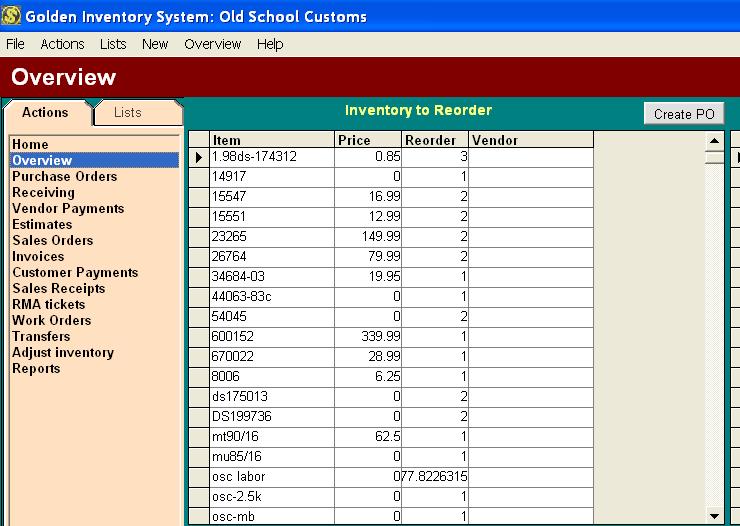Go to Home in sidebar
Screen dimensions: 740x526
[x=94, y=144]
